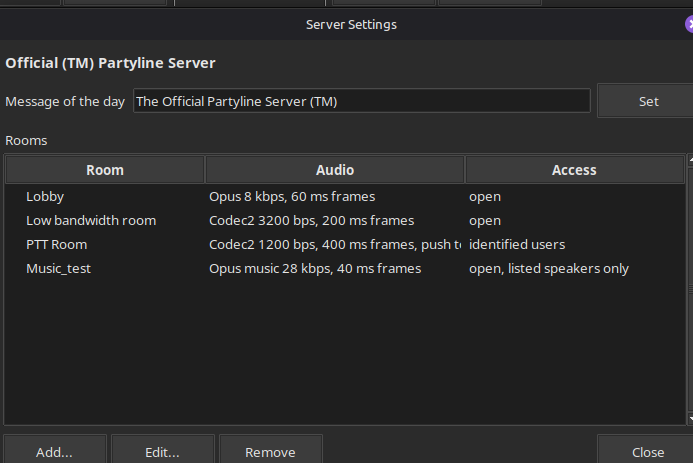Screen dimensions: 693x463
Task: Edit the Message of the day text field
Action: point(362,101)
